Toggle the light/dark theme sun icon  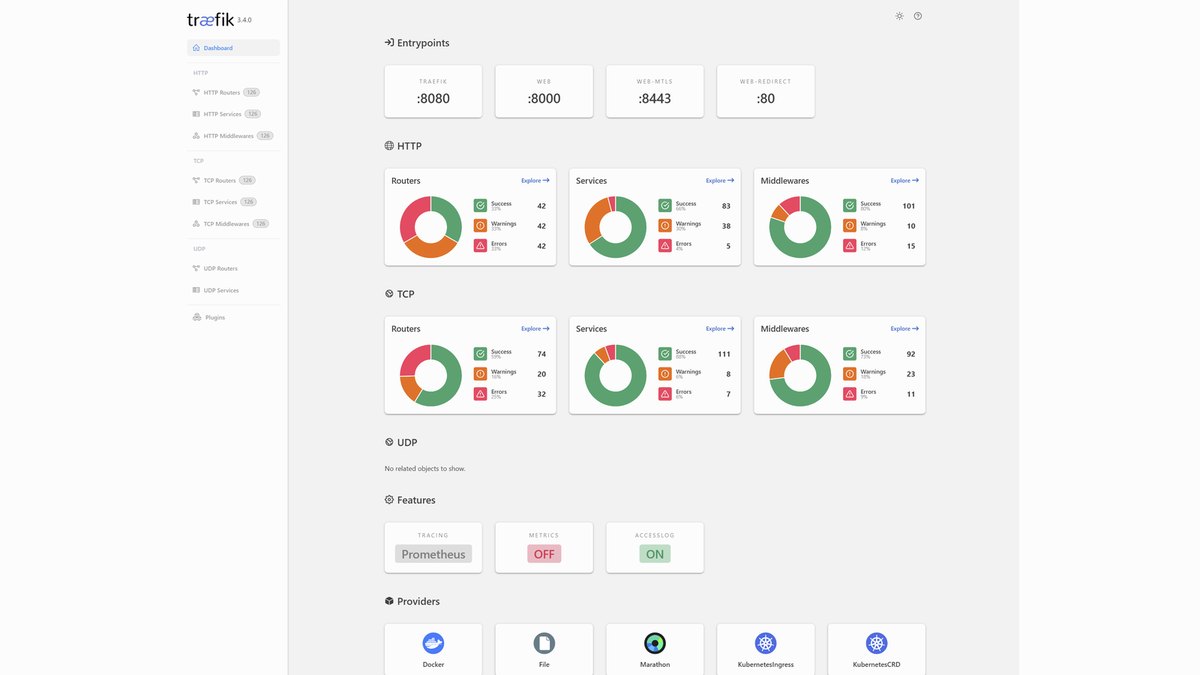(x=899, y=16)
